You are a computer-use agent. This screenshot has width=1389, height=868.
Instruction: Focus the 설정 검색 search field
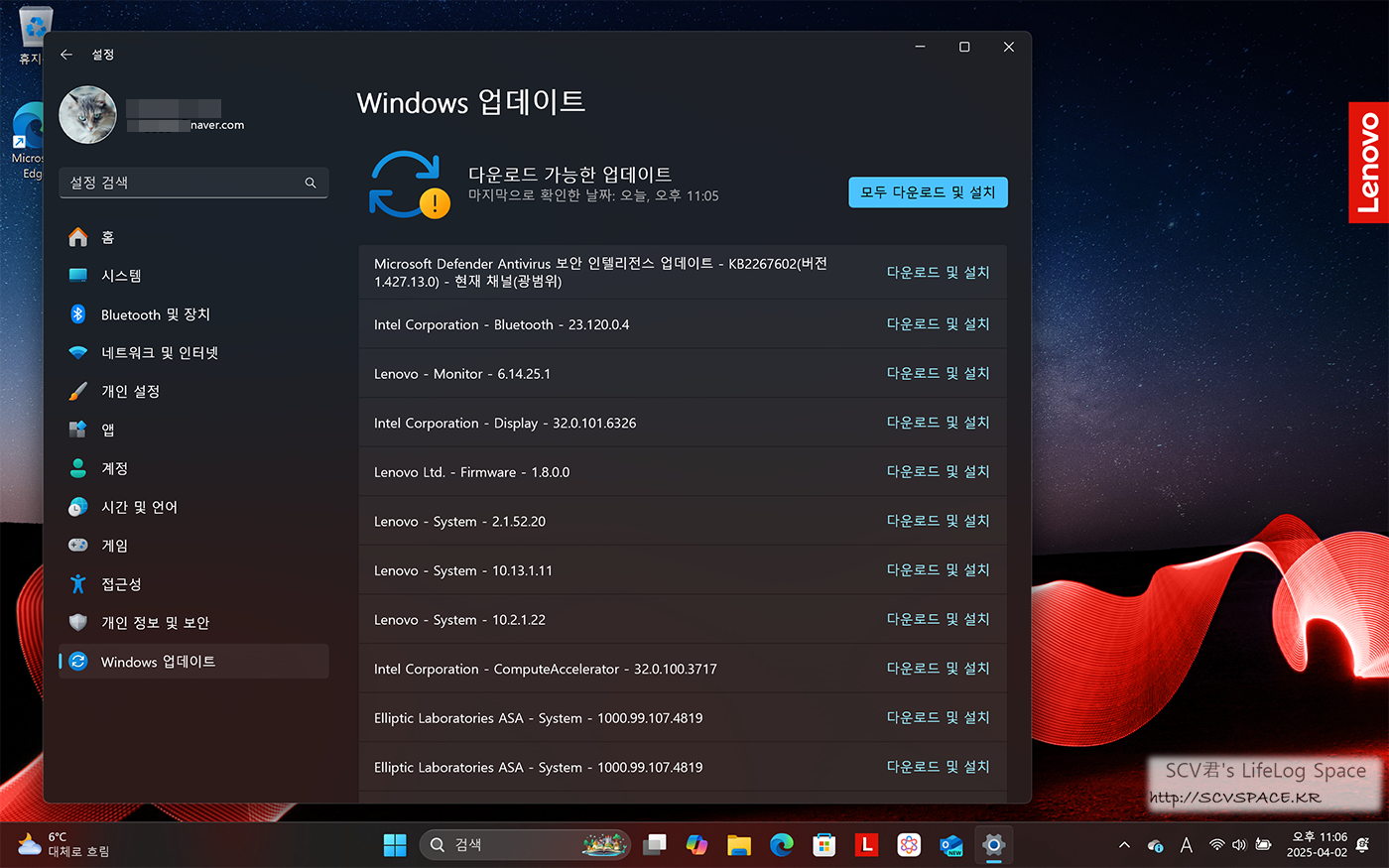pyautogui.click(x=193, y=183)
